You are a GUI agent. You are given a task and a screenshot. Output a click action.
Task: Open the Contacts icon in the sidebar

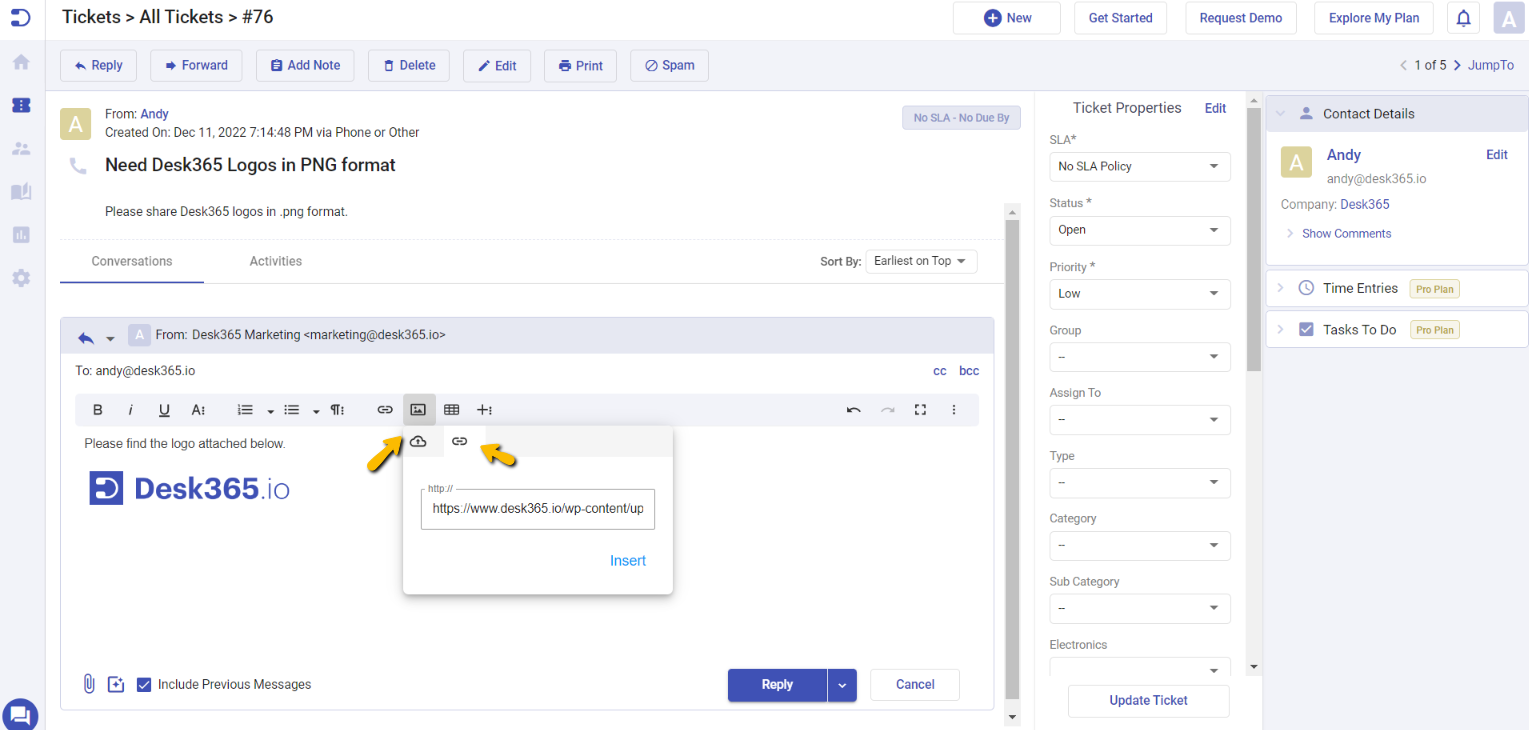pyautogui.click(x=21, y=148)
